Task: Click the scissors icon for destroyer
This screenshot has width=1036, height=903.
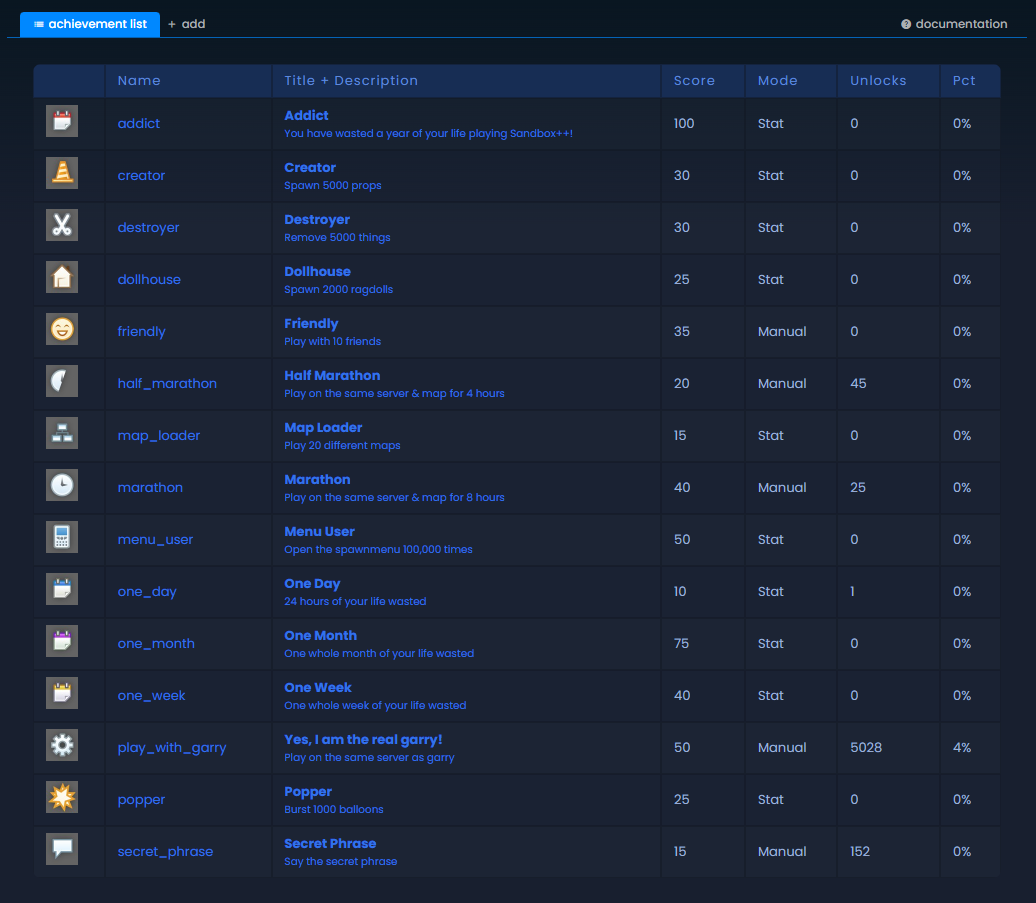Action: click(x=62, y=225)
